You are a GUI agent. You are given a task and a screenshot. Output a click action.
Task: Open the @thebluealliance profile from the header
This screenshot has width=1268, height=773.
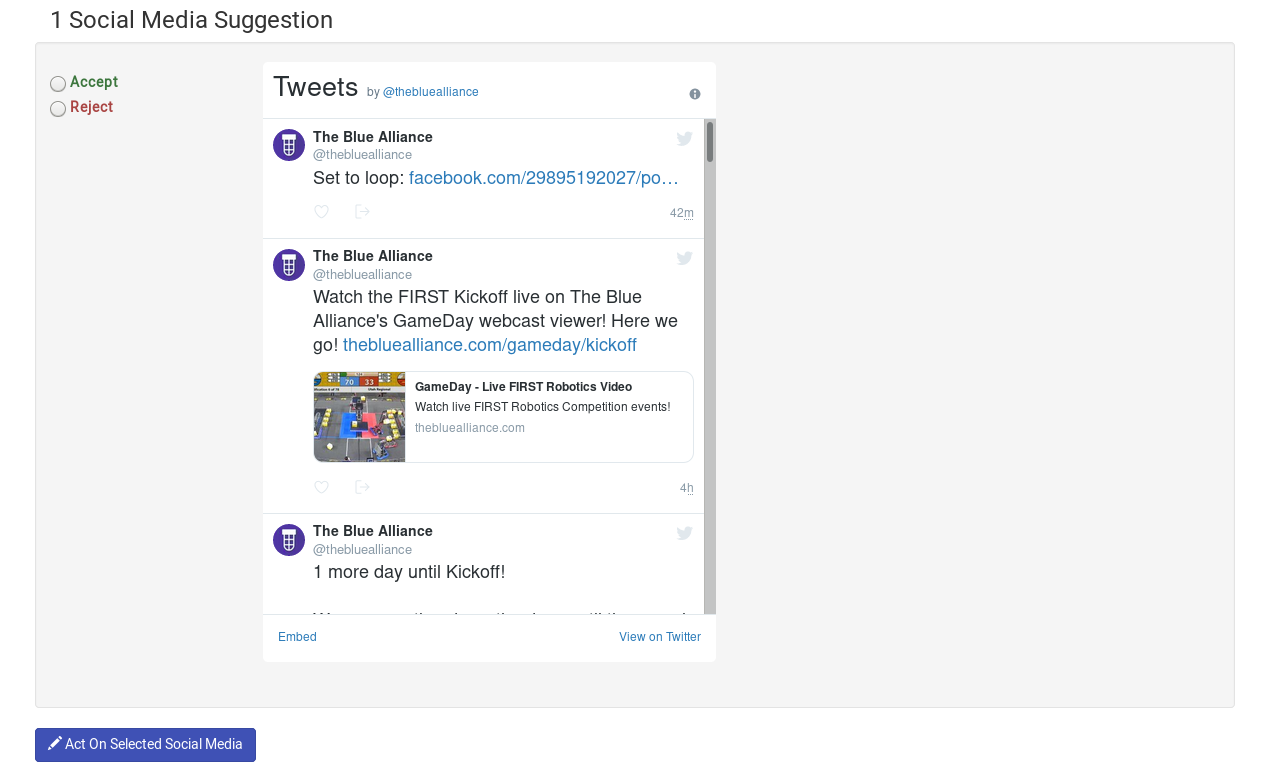[x=430, y=91]
